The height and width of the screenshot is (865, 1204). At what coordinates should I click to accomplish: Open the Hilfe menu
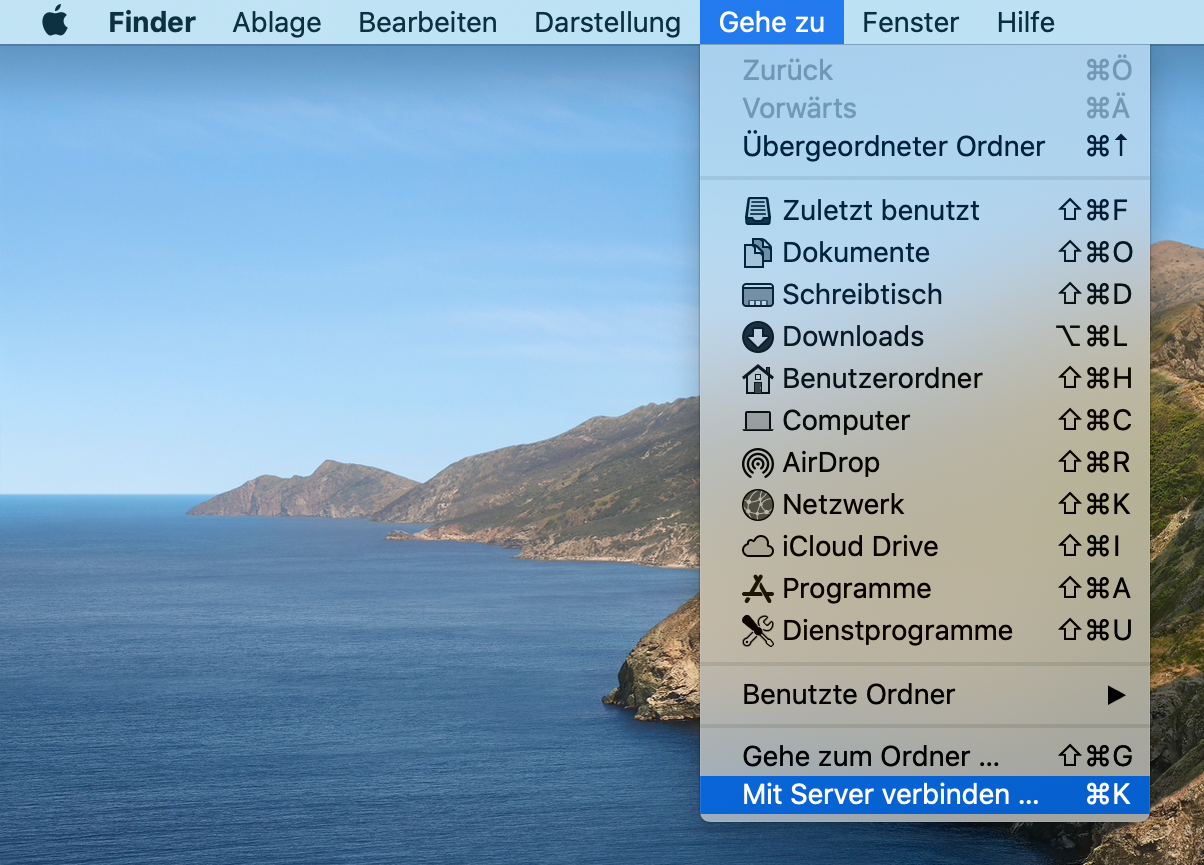click(1025, 22)
